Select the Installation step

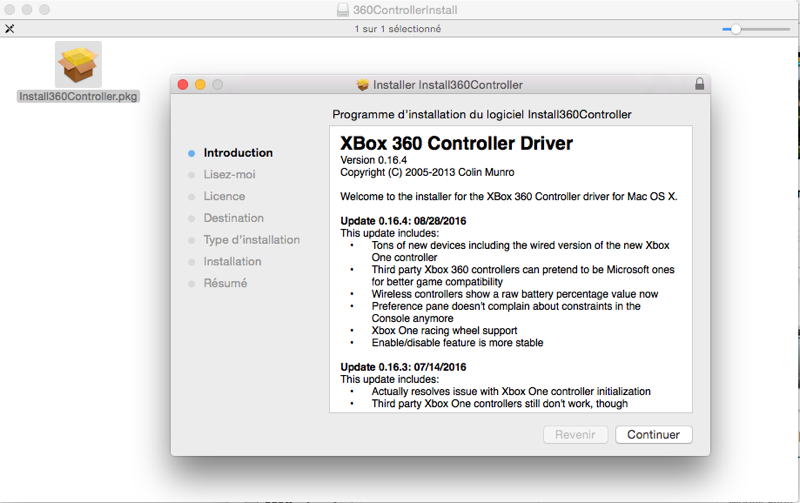point(233,262)
